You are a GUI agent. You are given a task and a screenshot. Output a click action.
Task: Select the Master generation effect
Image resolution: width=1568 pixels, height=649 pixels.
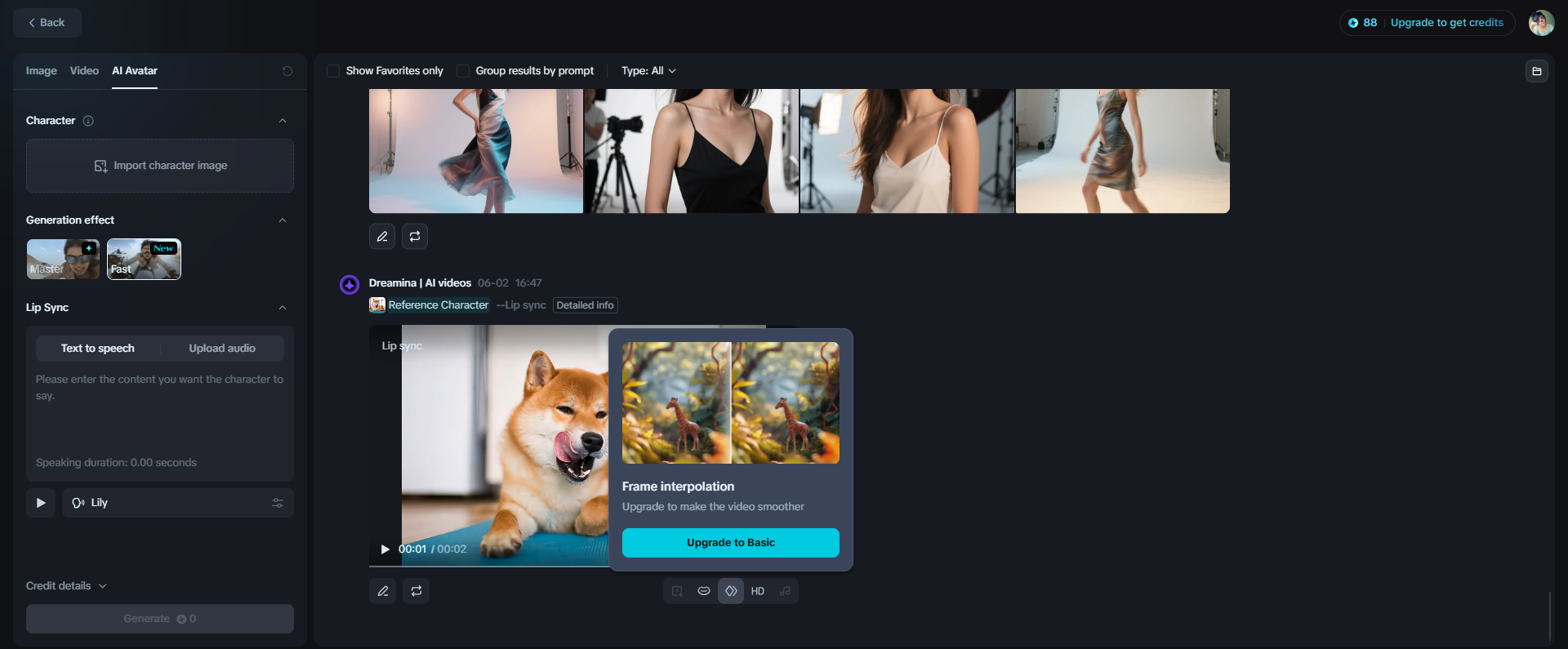click(x=63, y=260)
